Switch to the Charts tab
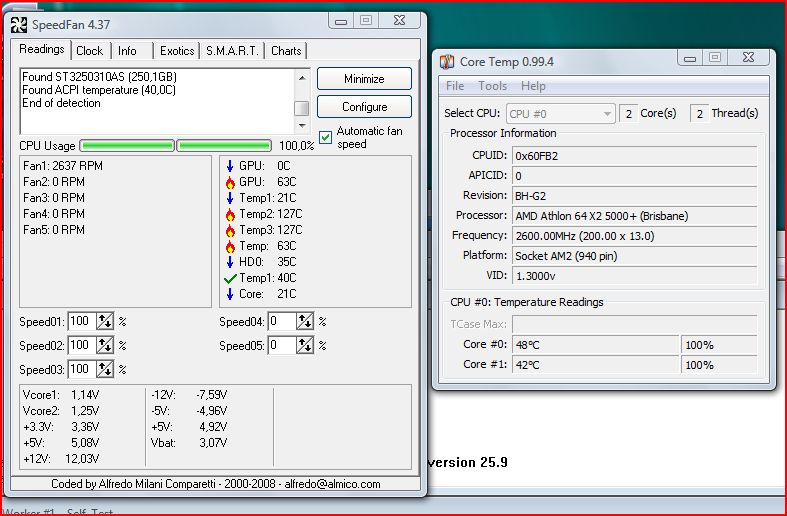Image resolution: width=787 pixels, height=516 pixels. tap(286, 51)
